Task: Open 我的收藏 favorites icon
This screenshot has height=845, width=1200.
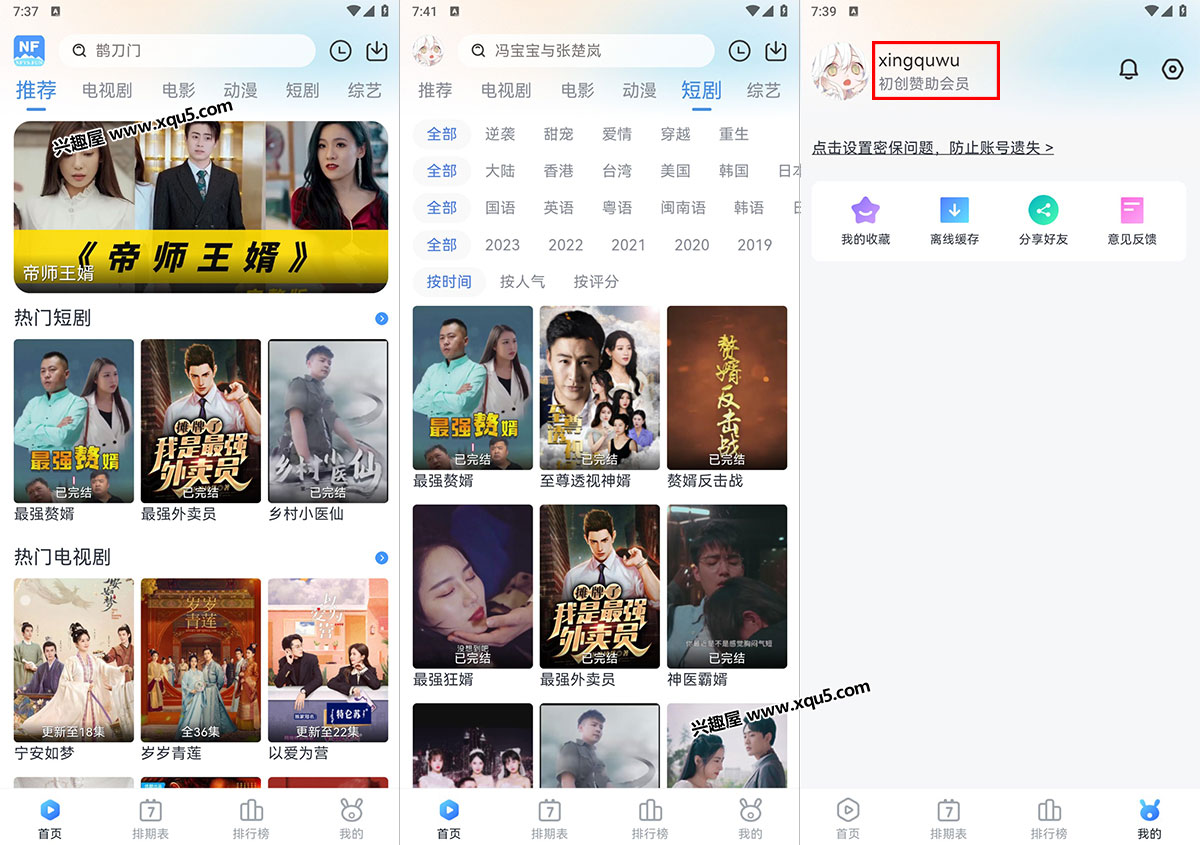Action: coord(865,210)
